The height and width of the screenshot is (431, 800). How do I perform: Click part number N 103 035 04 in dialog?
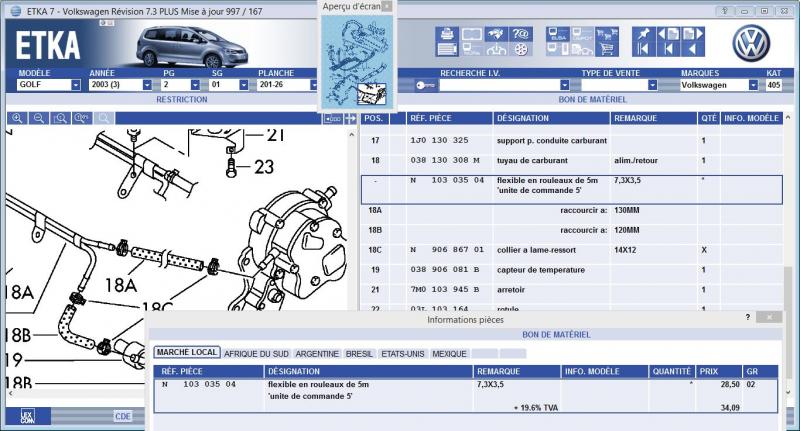click(x=199, y=384)
